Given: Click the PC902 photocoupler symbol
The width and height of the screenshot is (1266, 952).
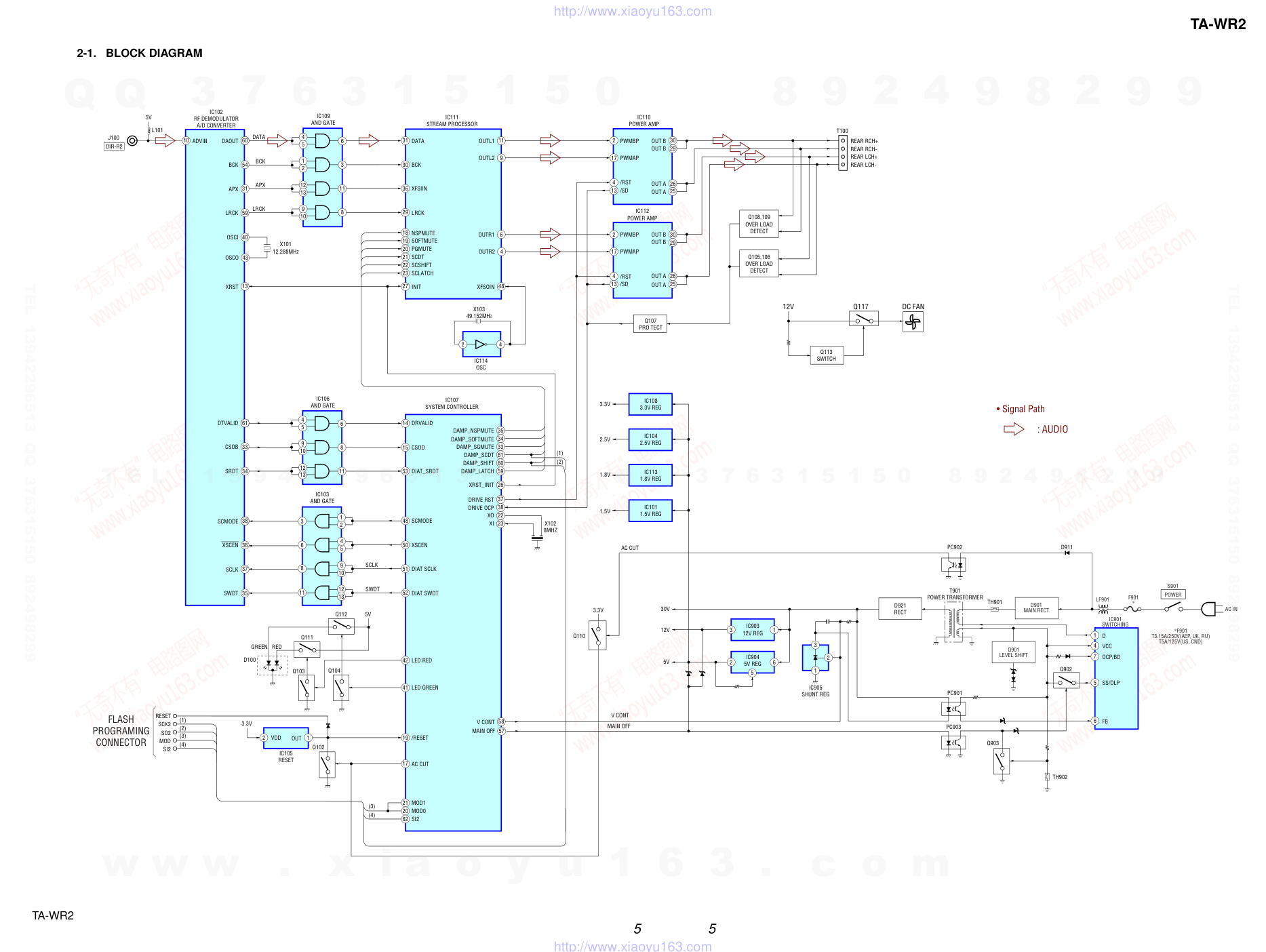Looking at the screenshot, I should pos(953,564).
